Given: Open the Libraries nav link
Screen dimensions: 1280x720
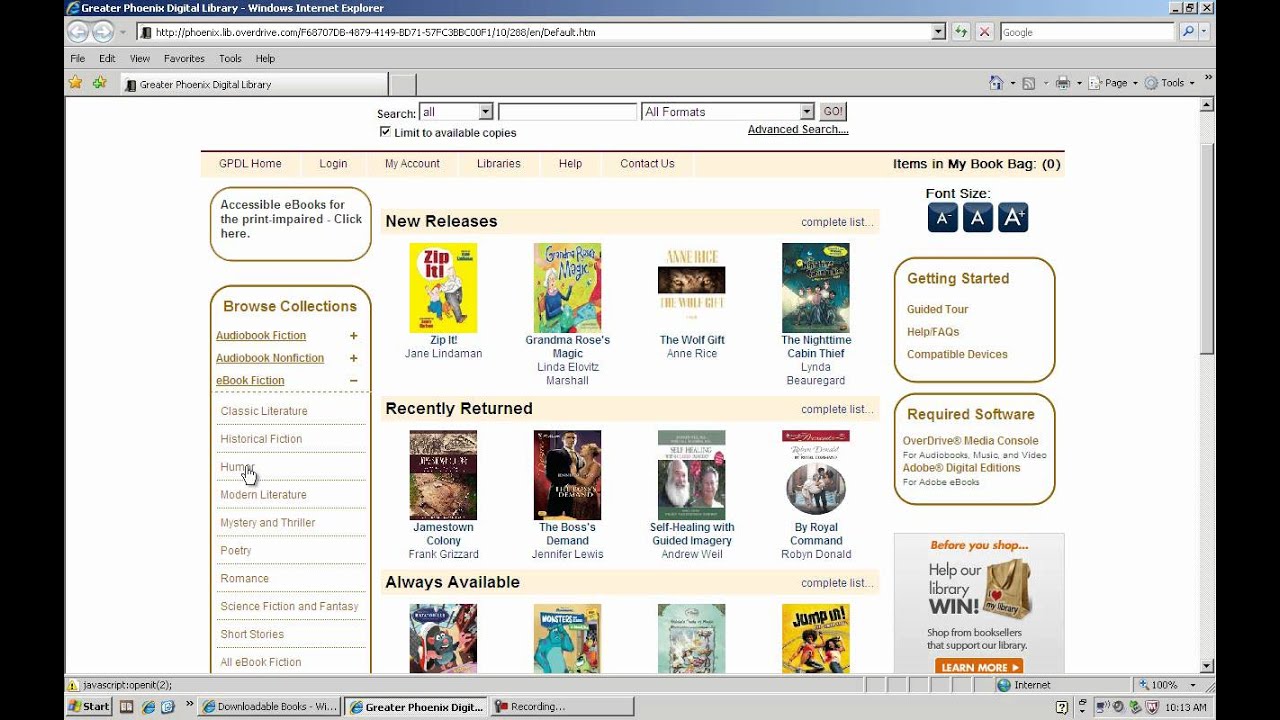Looking at the screenshot, I should click(x=498, y=164).
